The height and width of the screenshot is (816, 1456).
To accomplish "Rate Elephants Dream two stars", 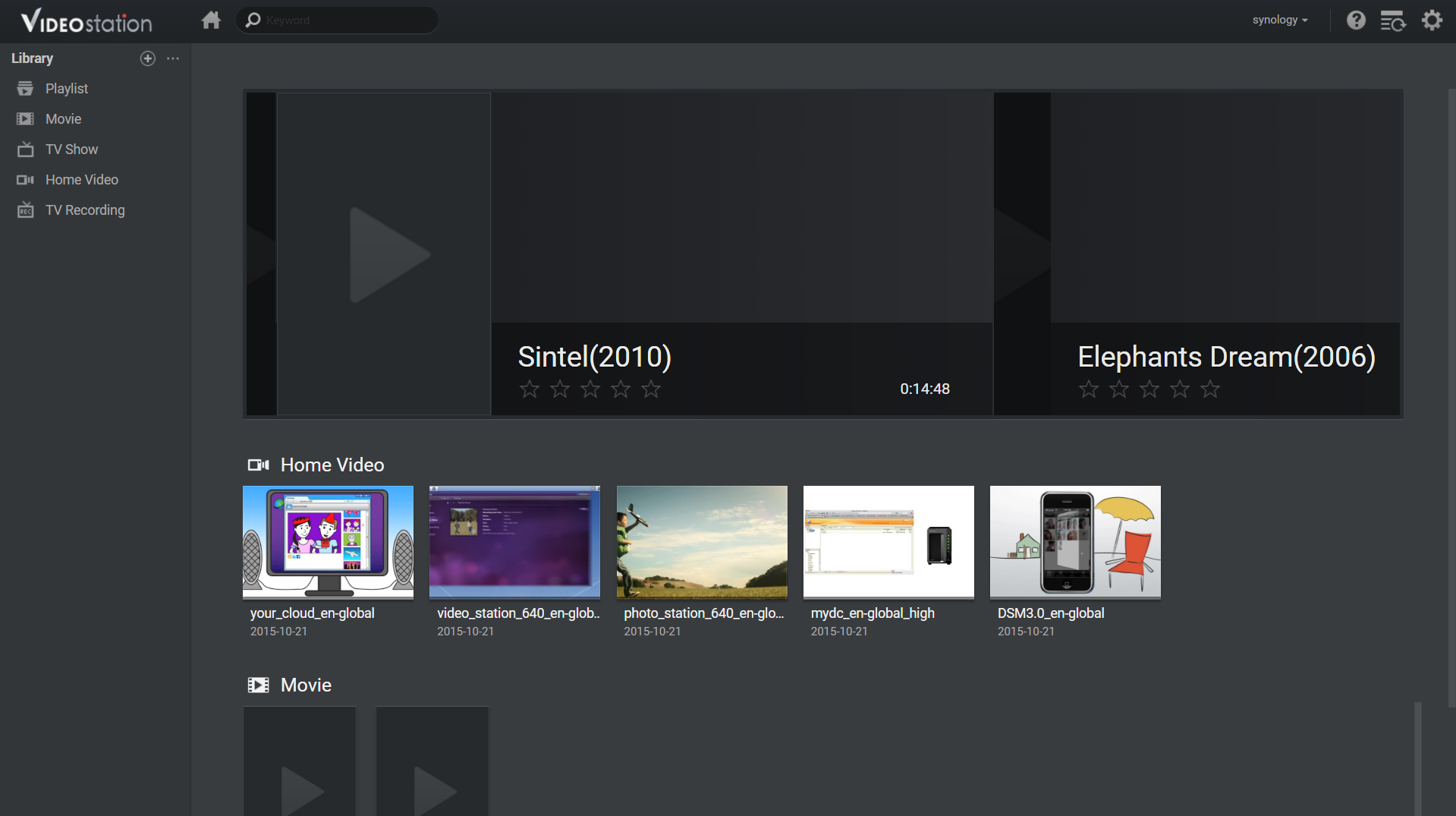I will click(1119, 389).
